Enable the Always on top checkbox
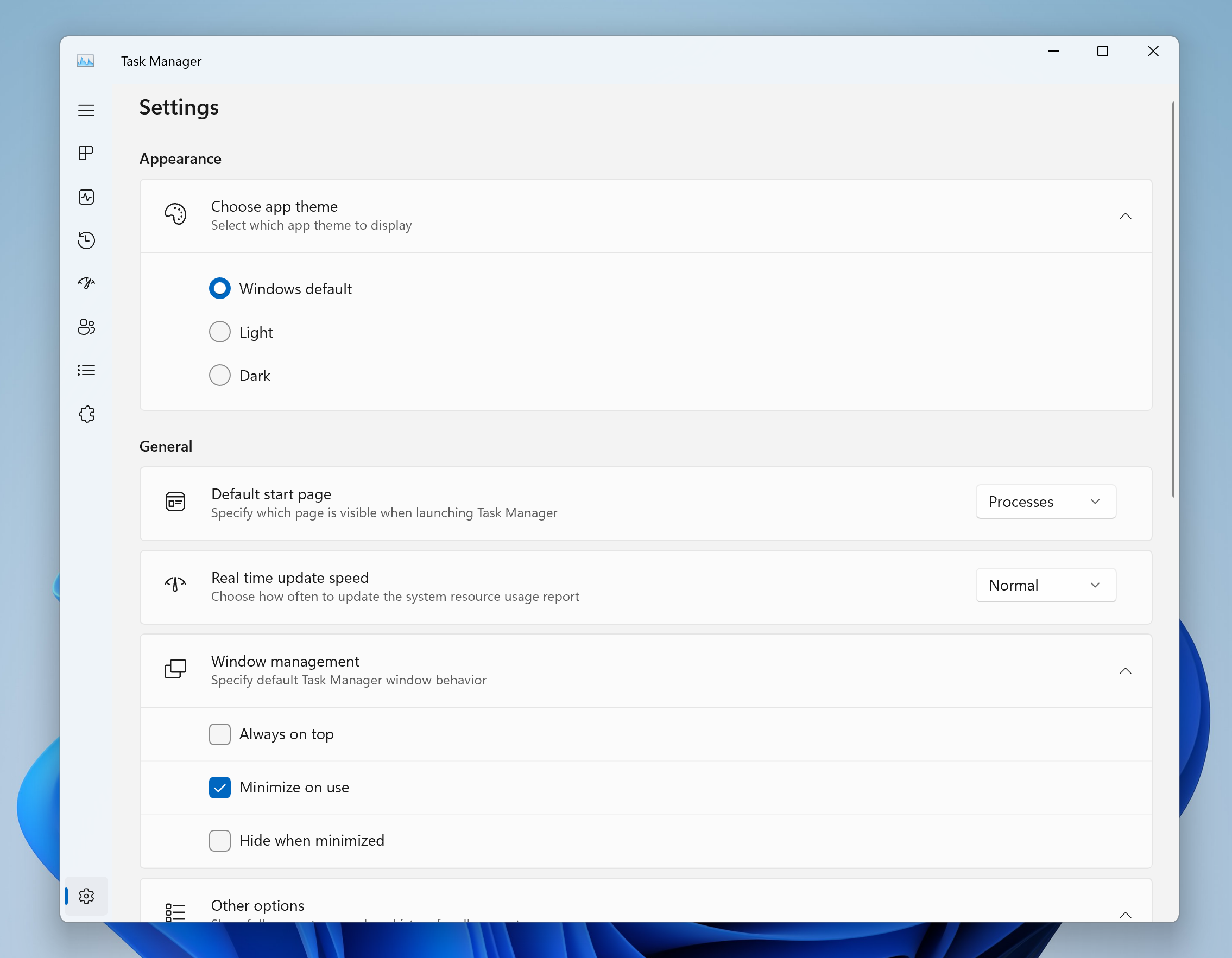The width and height of the screenshot is (1232, 958). [219, 734]
